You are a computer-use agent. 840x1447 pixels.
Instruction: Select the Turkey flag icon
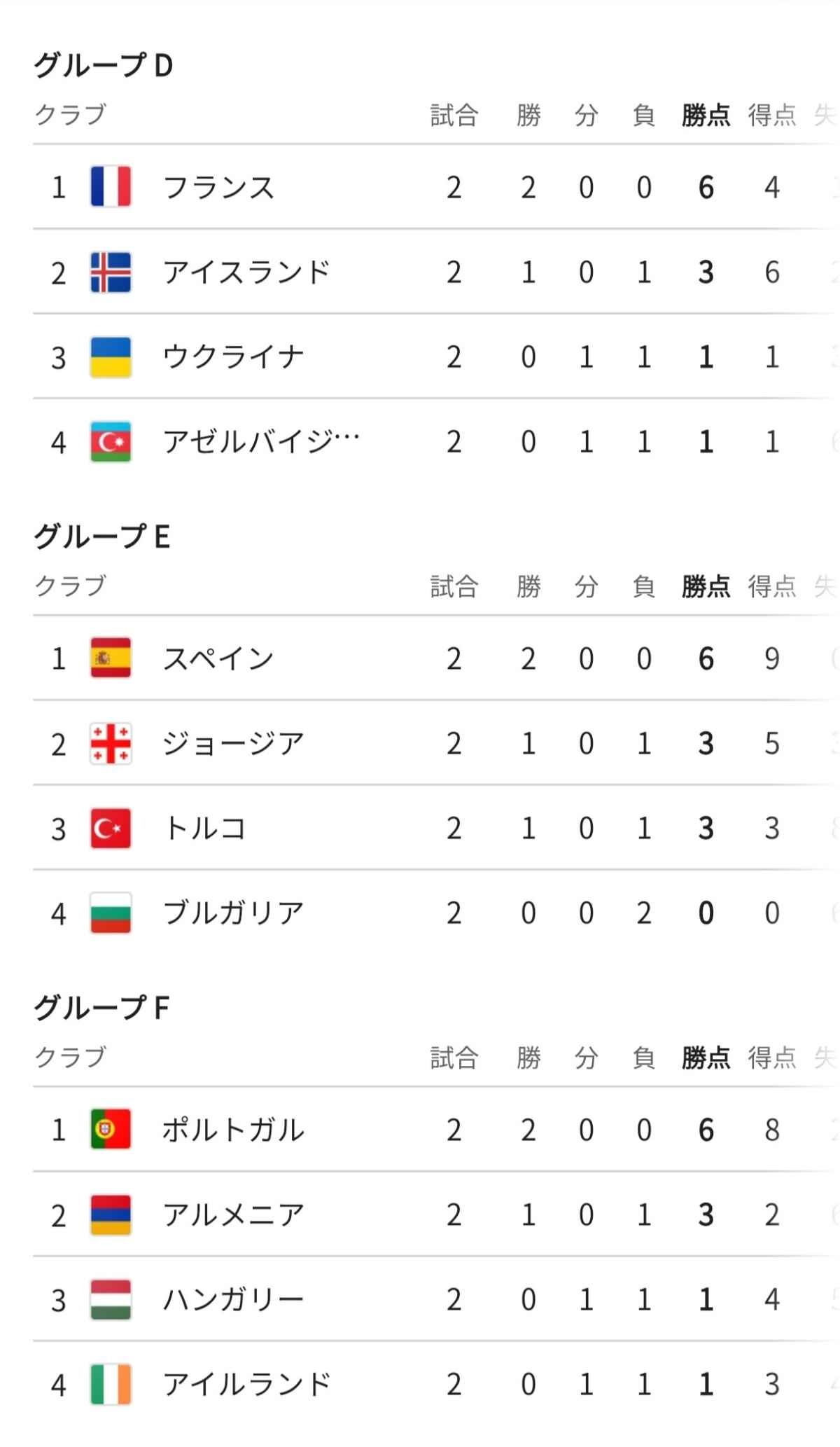[x=111, y=829]
